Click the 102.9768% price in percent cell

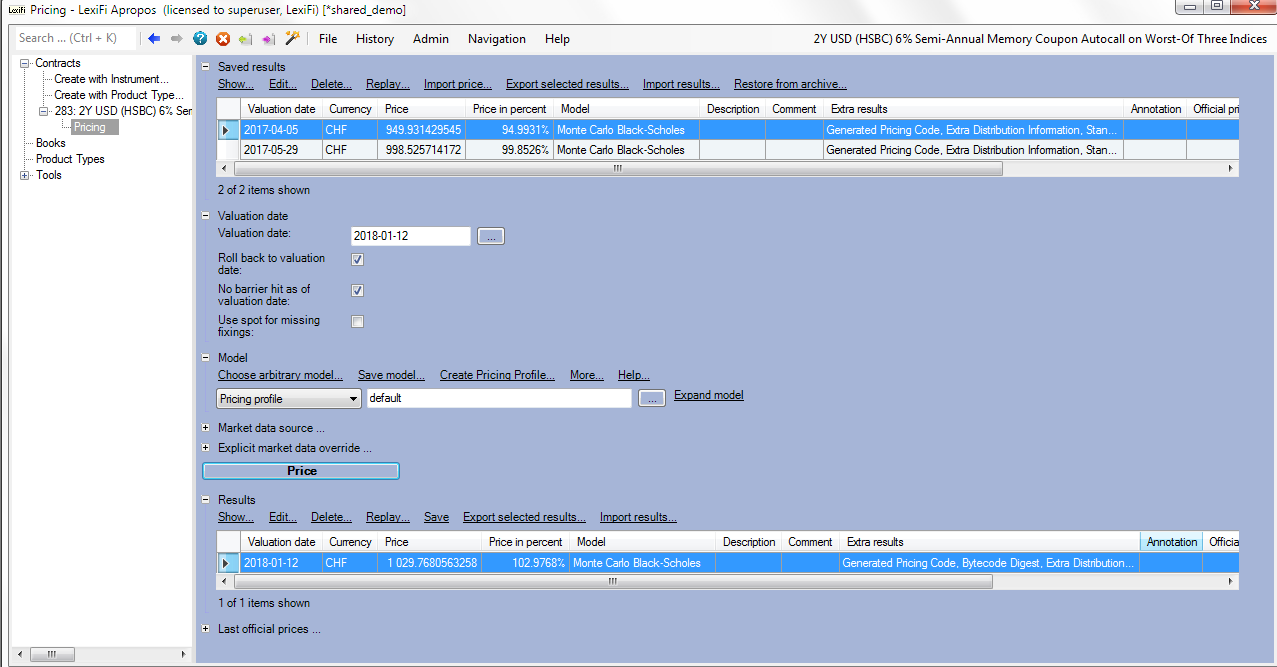click(x=526, y=563)
